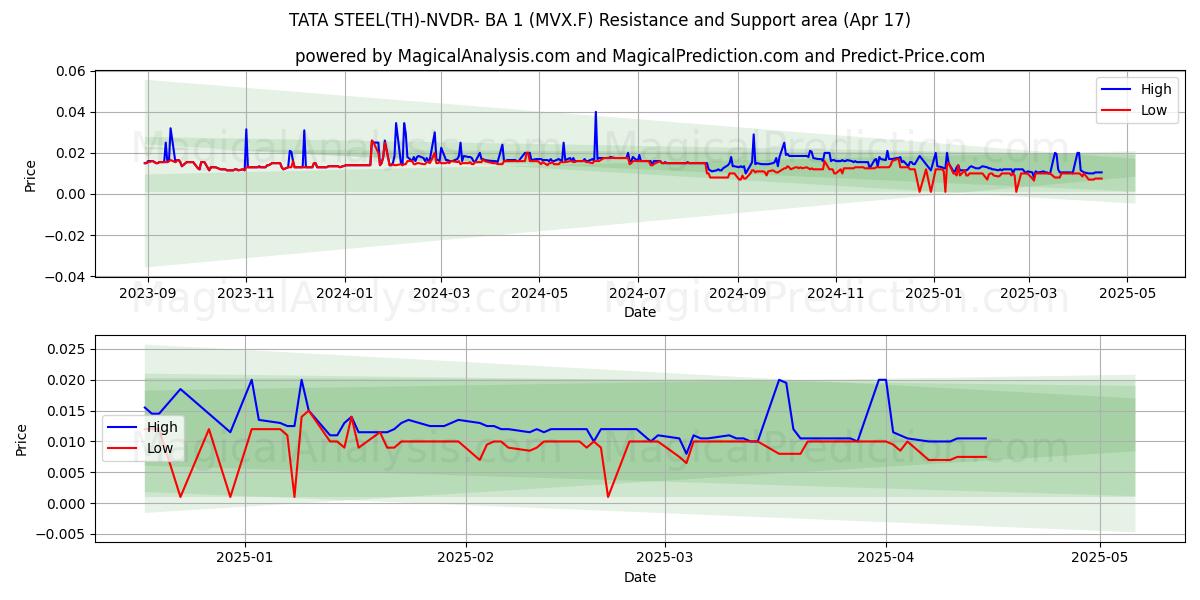Click the '2024-05' x-axis label
1200x600 pixels.
pyautogui.click(x=539, y=293)
